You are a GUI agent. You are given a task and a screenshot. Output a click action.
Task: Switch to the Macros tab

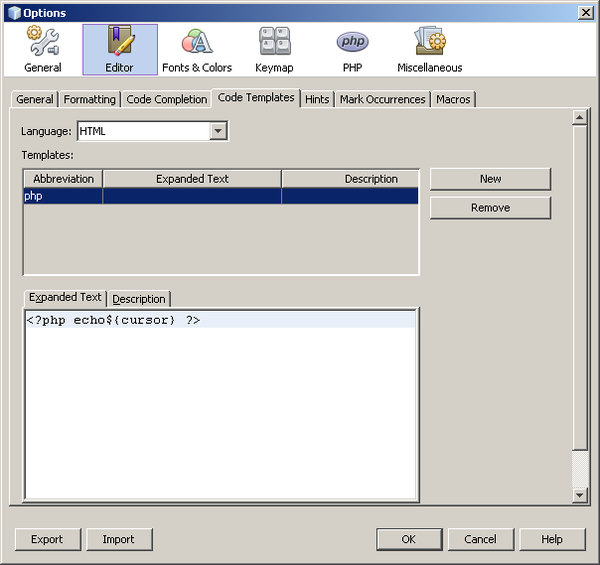453,99
